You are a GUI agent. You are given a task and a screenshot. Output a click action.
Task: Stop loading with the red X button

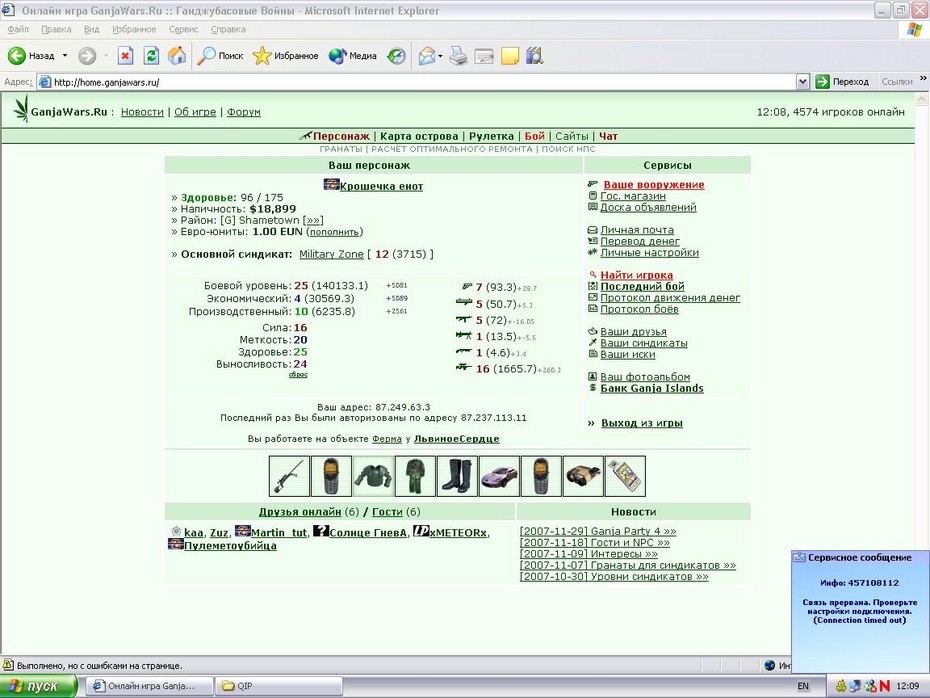[x=125, y=56]
